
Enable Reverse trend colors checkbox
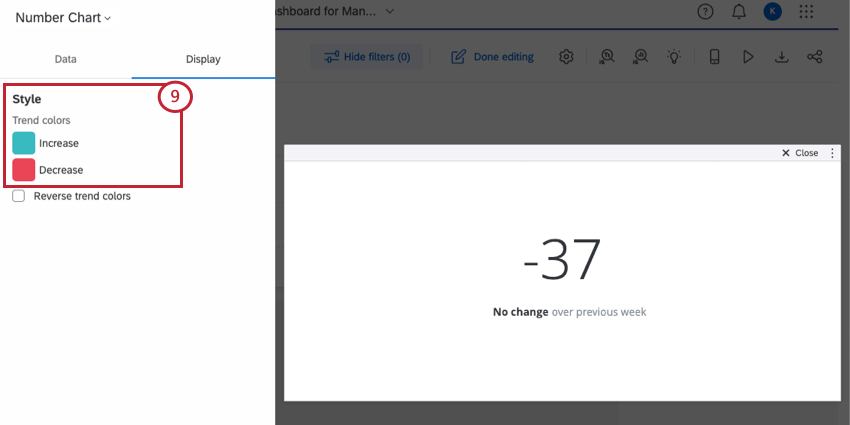(19, 196)
